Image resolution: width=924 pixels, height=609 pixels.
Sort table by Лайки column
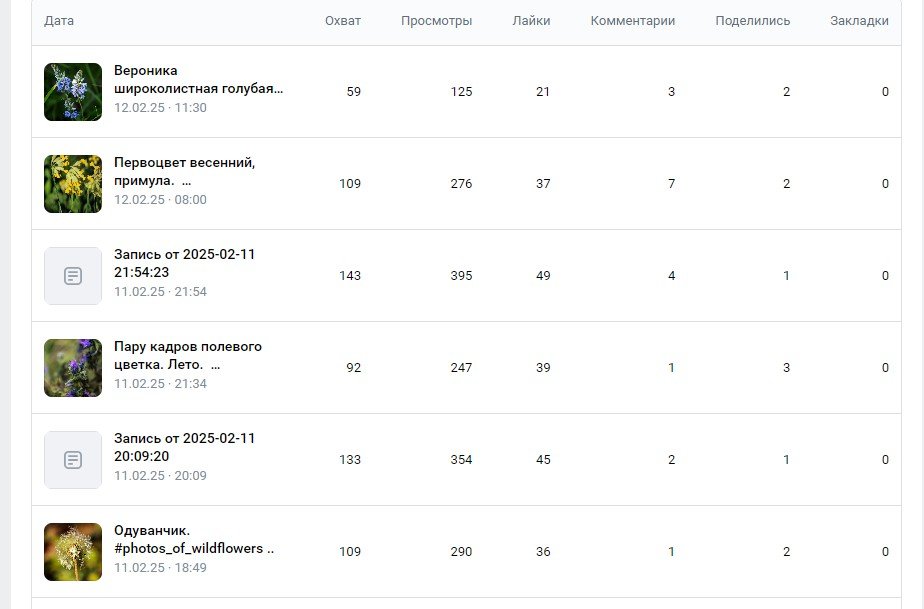click(x=531, y=21)
